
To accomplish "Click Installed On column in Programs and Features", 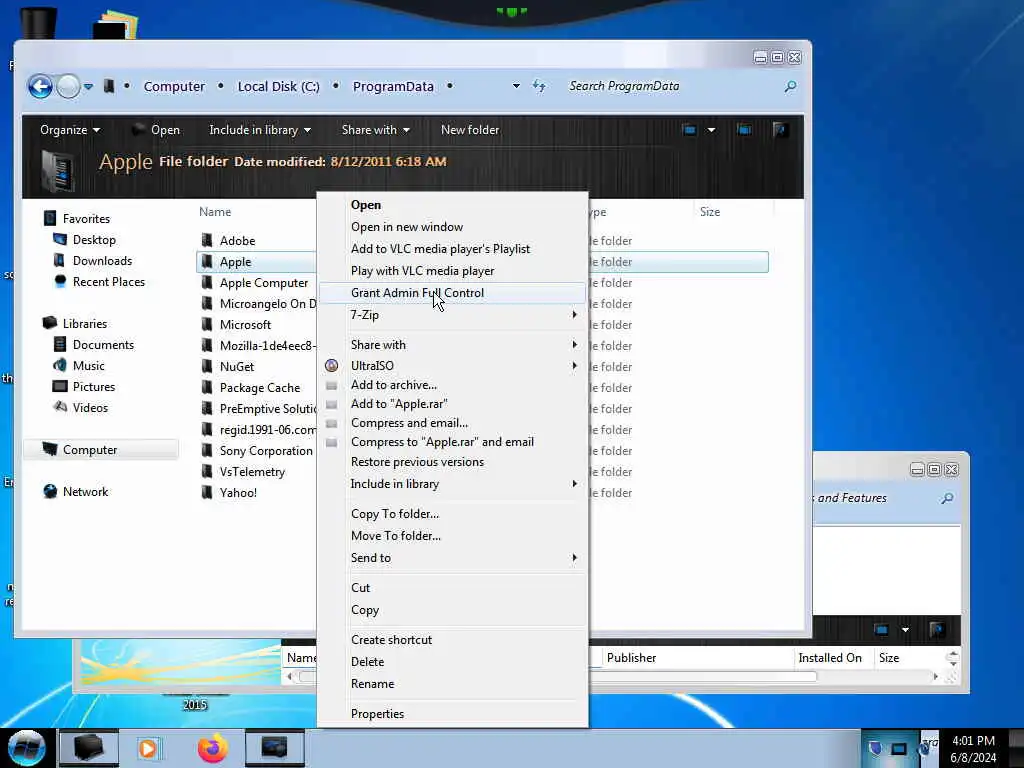I will click(830, 658).
